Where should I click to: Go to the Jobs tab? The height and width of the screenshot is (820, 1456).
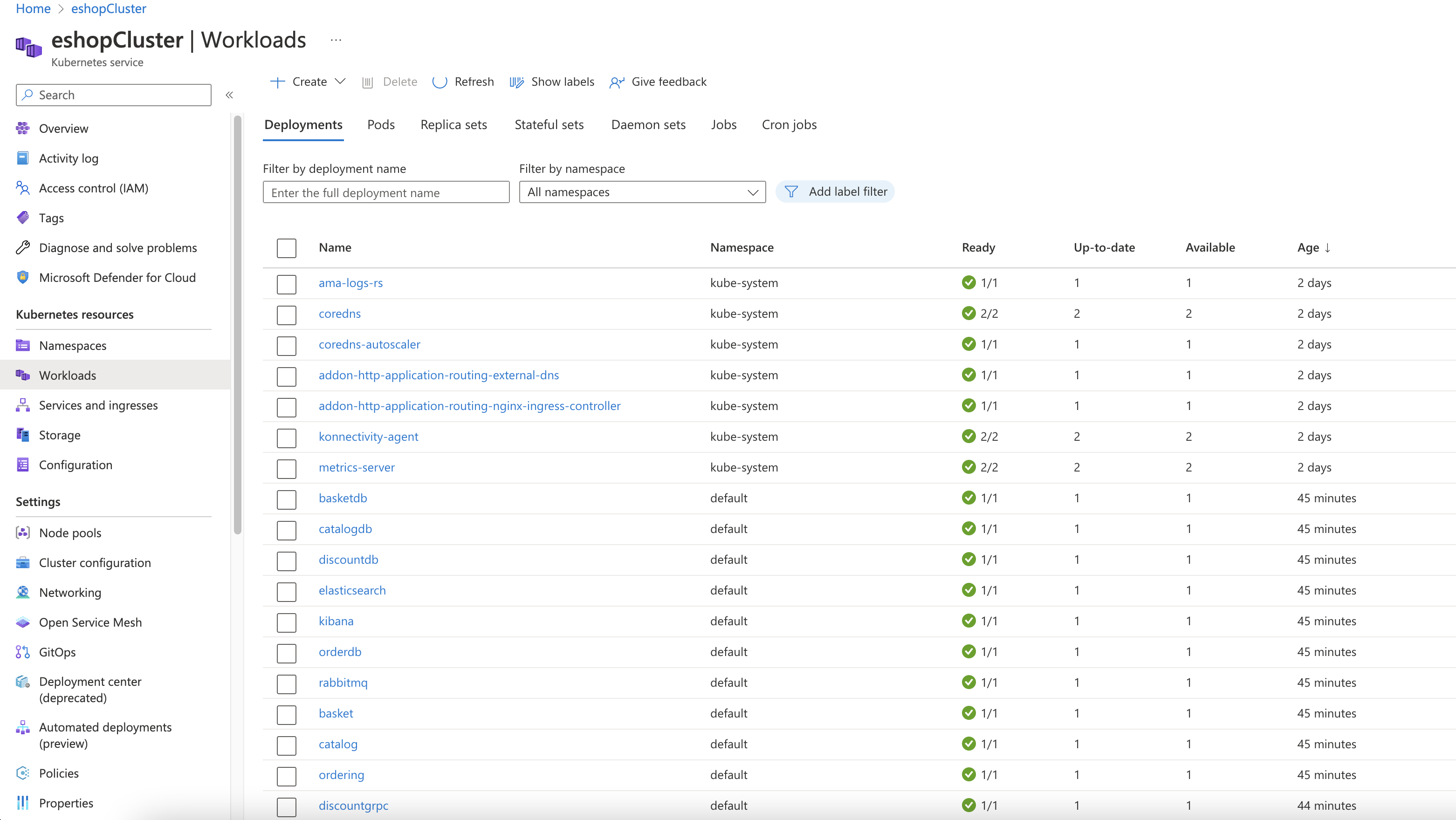click(723, 125)
